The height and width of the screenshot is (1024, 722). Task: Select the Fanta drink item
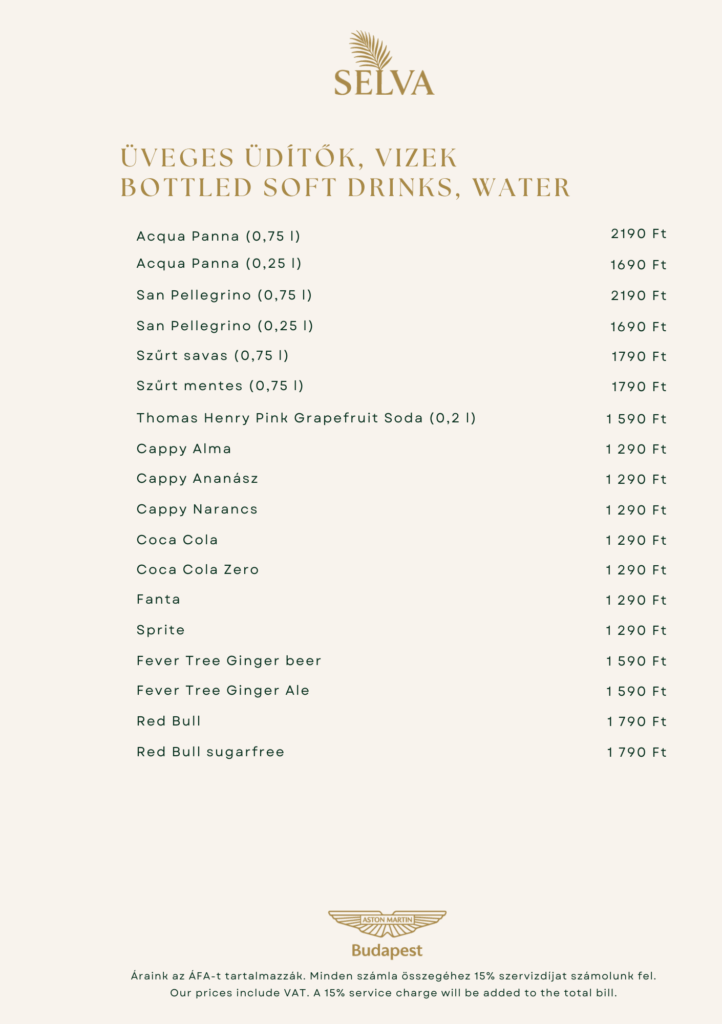coord(159,600)
